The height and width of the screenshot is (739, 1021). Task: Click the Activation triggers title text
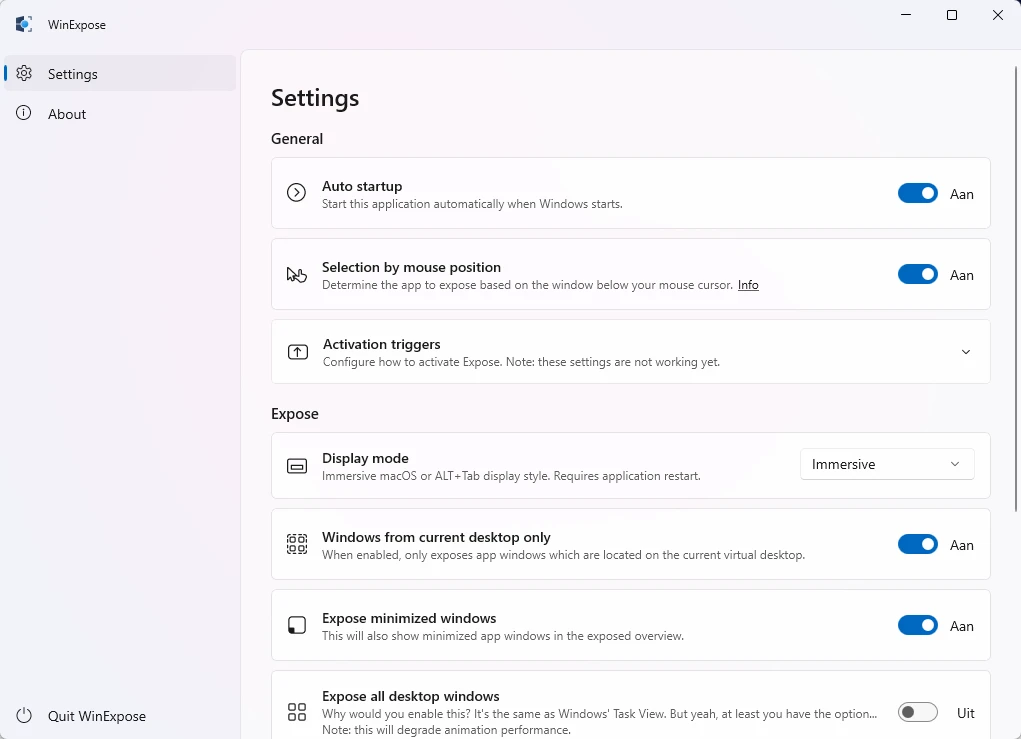382,344
